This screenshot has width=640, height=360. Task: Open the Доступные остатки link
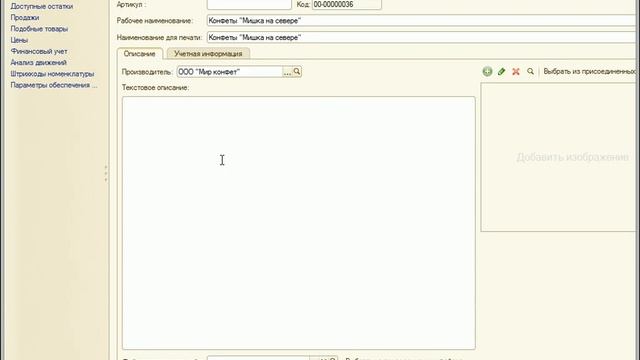pos(42,6)
